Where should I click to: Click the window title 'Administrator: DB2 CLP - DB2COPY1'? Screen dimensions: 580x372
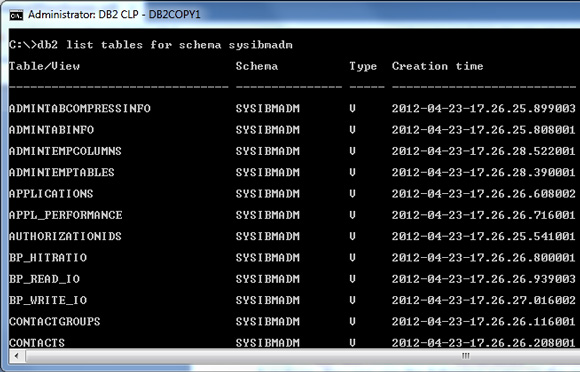click(114, 15)
